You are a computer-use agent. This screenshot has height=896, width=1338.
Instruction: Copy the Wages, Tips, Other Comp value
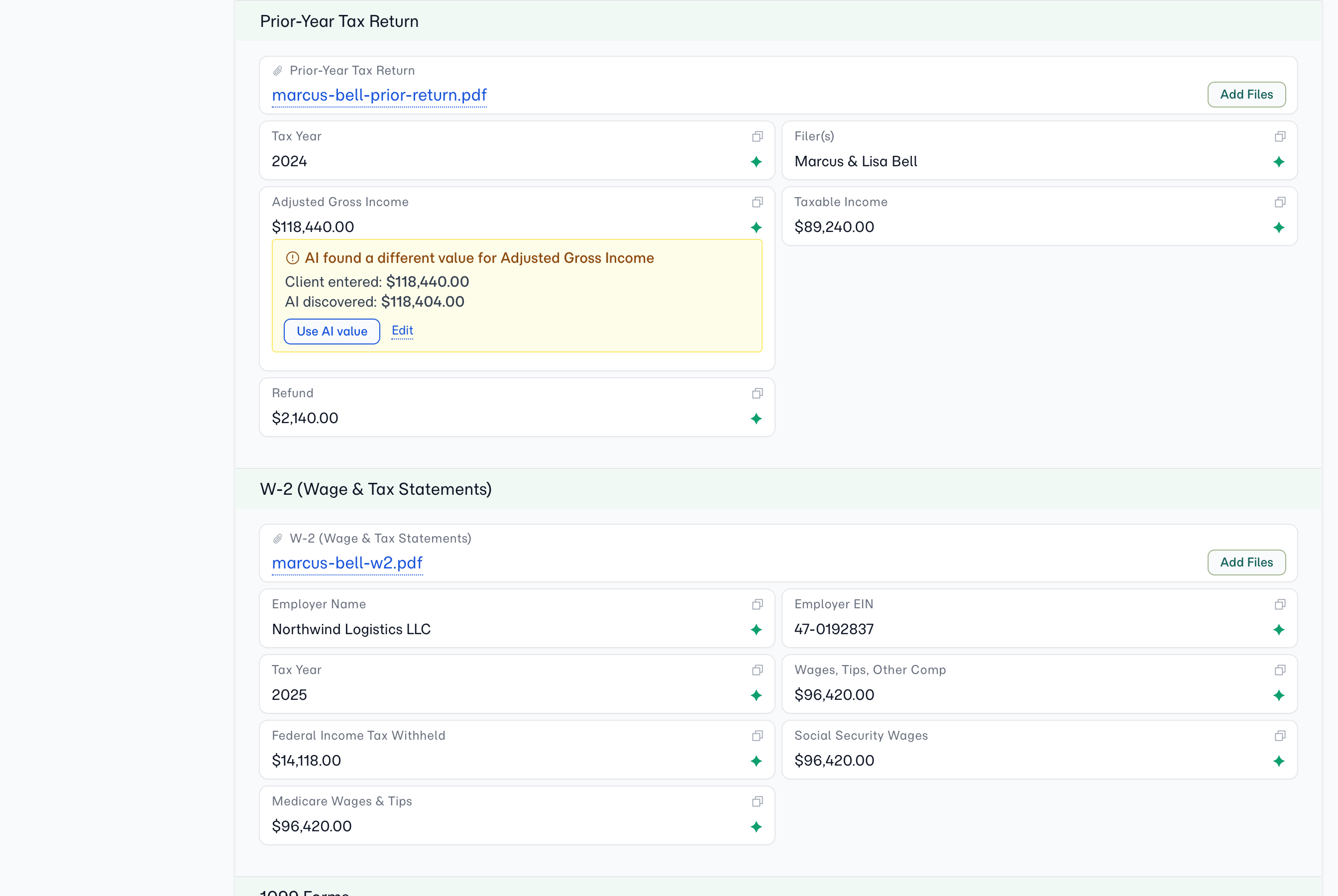tap(1280, 671)
